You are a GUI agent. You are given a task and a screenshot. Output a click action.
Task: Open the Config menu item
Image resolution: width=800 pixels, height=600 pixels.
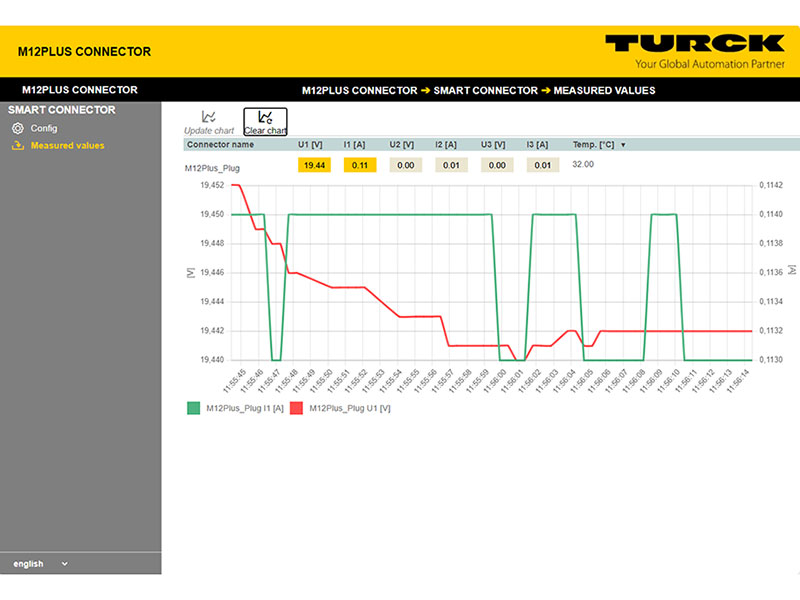[44, 128]
